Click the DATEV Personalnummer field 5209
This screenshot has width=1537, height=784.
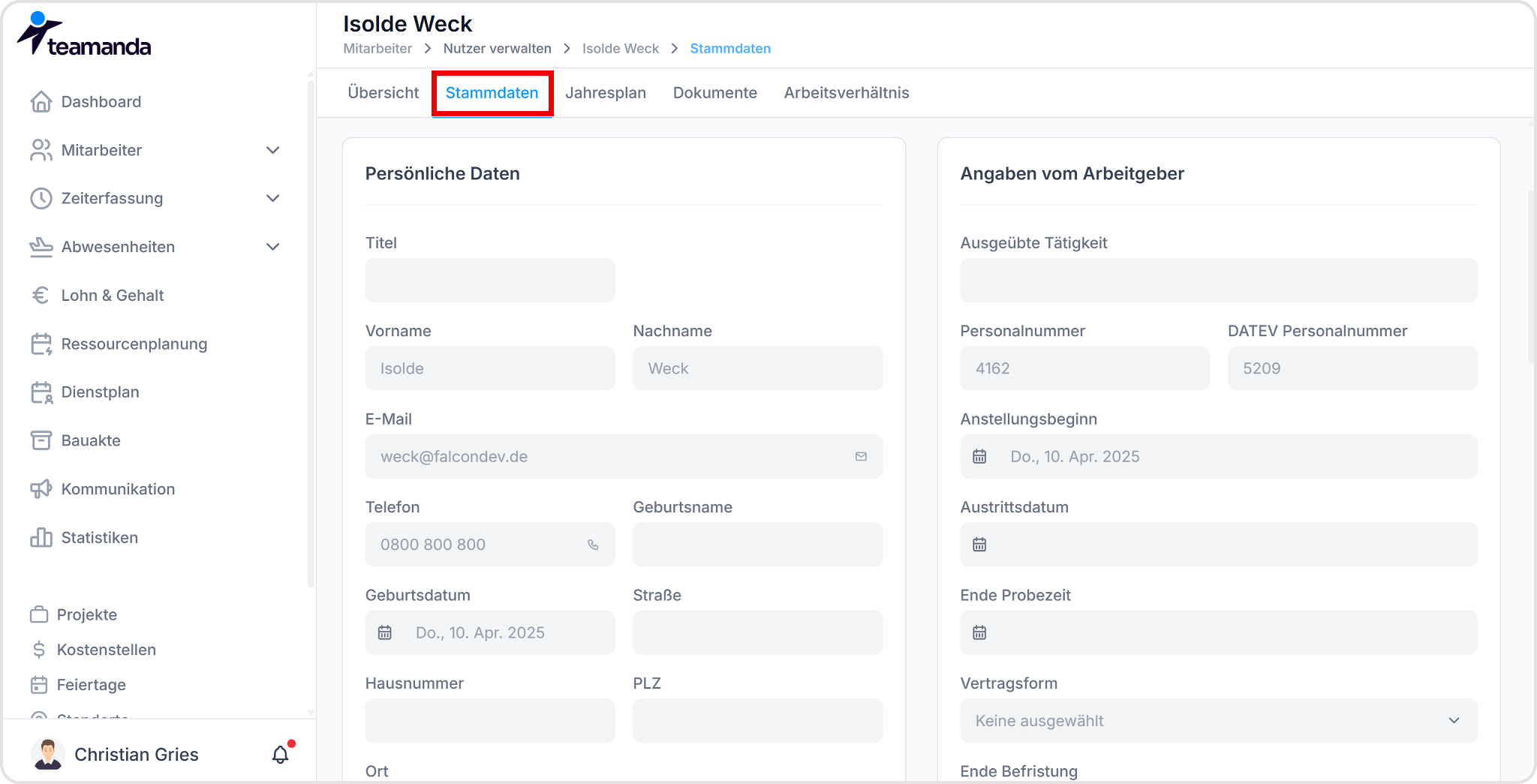pyautogui.click(x=1352, y=368)
